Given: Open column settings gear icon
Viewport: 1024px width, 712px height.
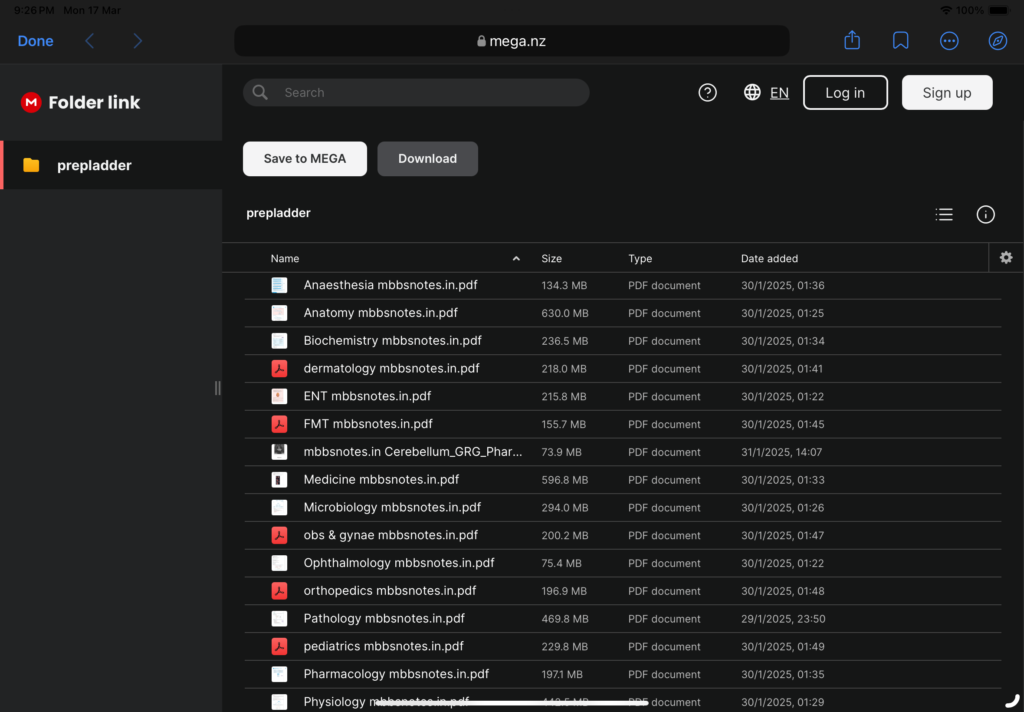Looking at the screenshot, I should click(1006, 257).
